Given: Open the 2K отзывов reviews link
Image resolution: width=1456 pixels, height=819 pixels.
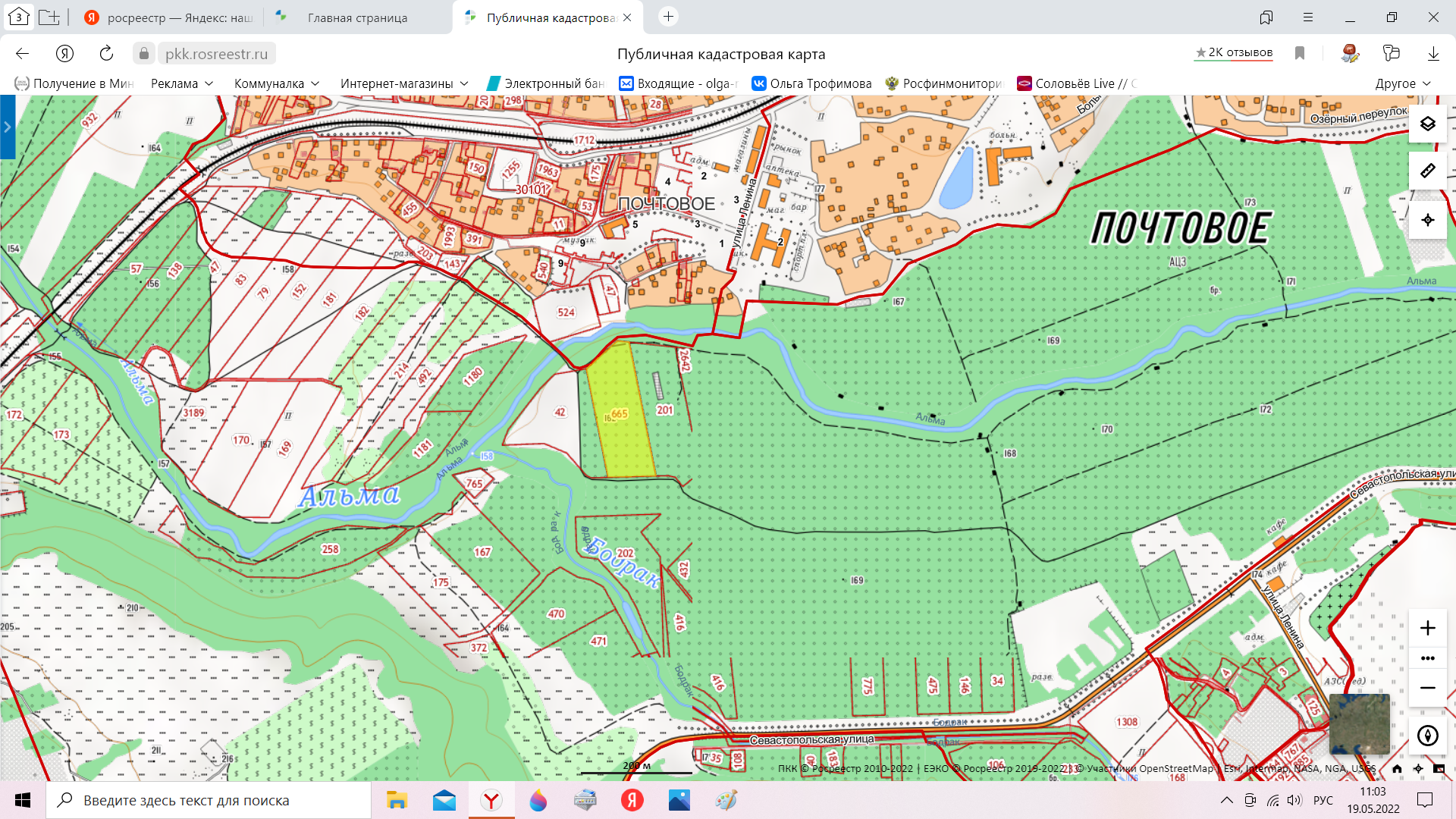Looking at the screenshot, I should pos(1234,52).
